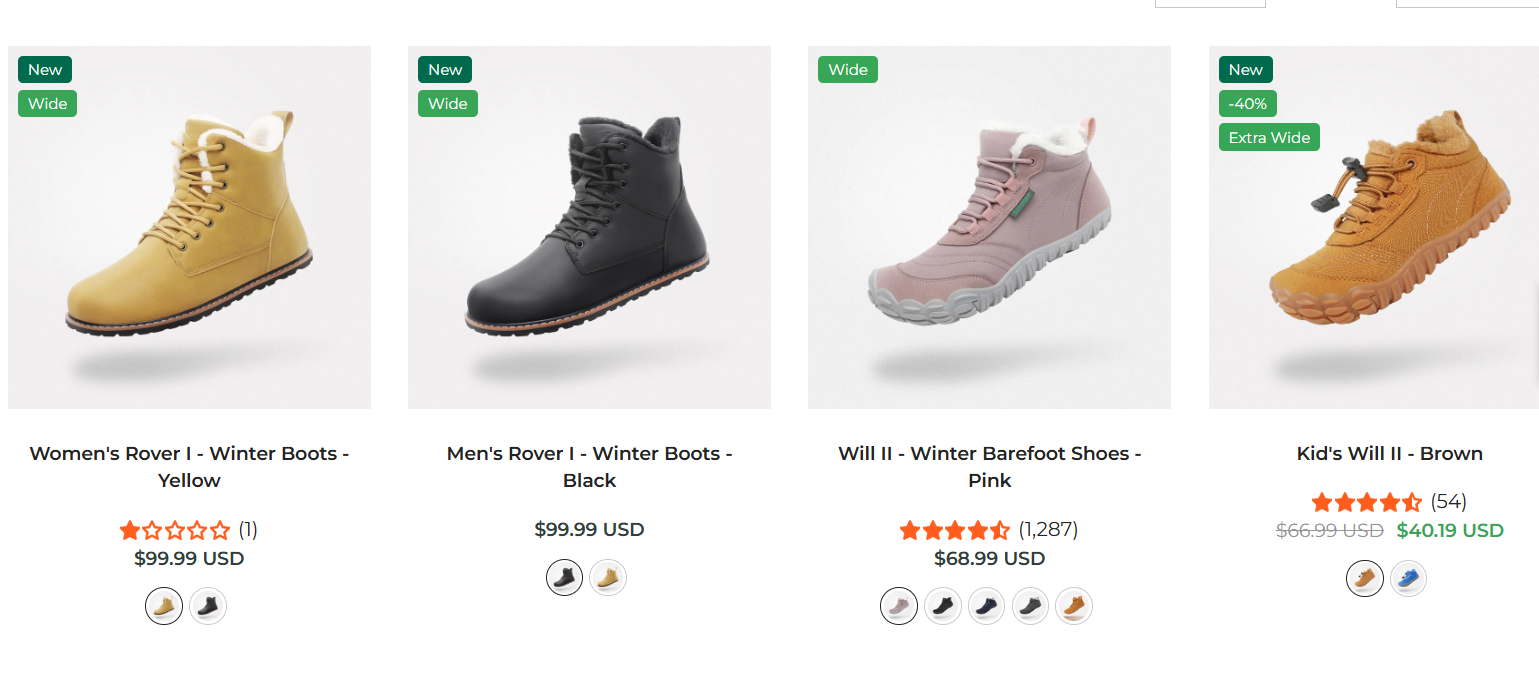Open Kid's Will II - Brown title link

pyautogui.click(x=1389, y=454)
